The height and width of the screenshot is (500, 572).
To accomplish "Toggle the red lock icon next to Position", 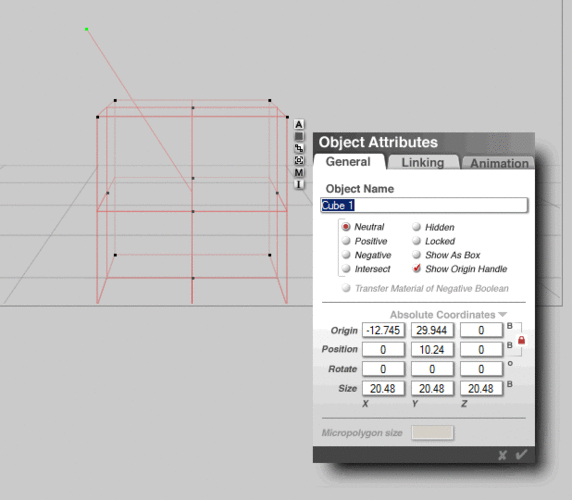I will tap(521, 340).
